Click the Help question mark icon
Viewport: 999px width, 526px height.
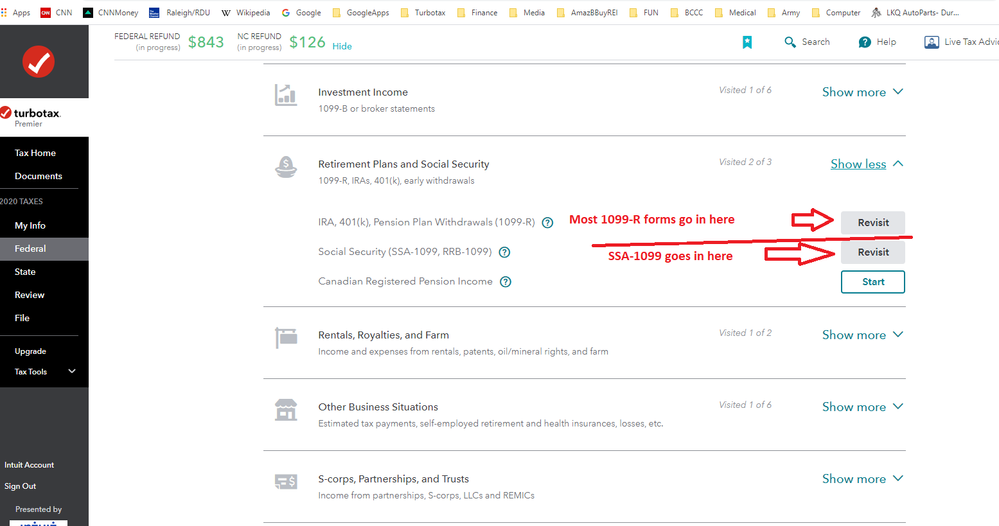click(x=865, y=42)
